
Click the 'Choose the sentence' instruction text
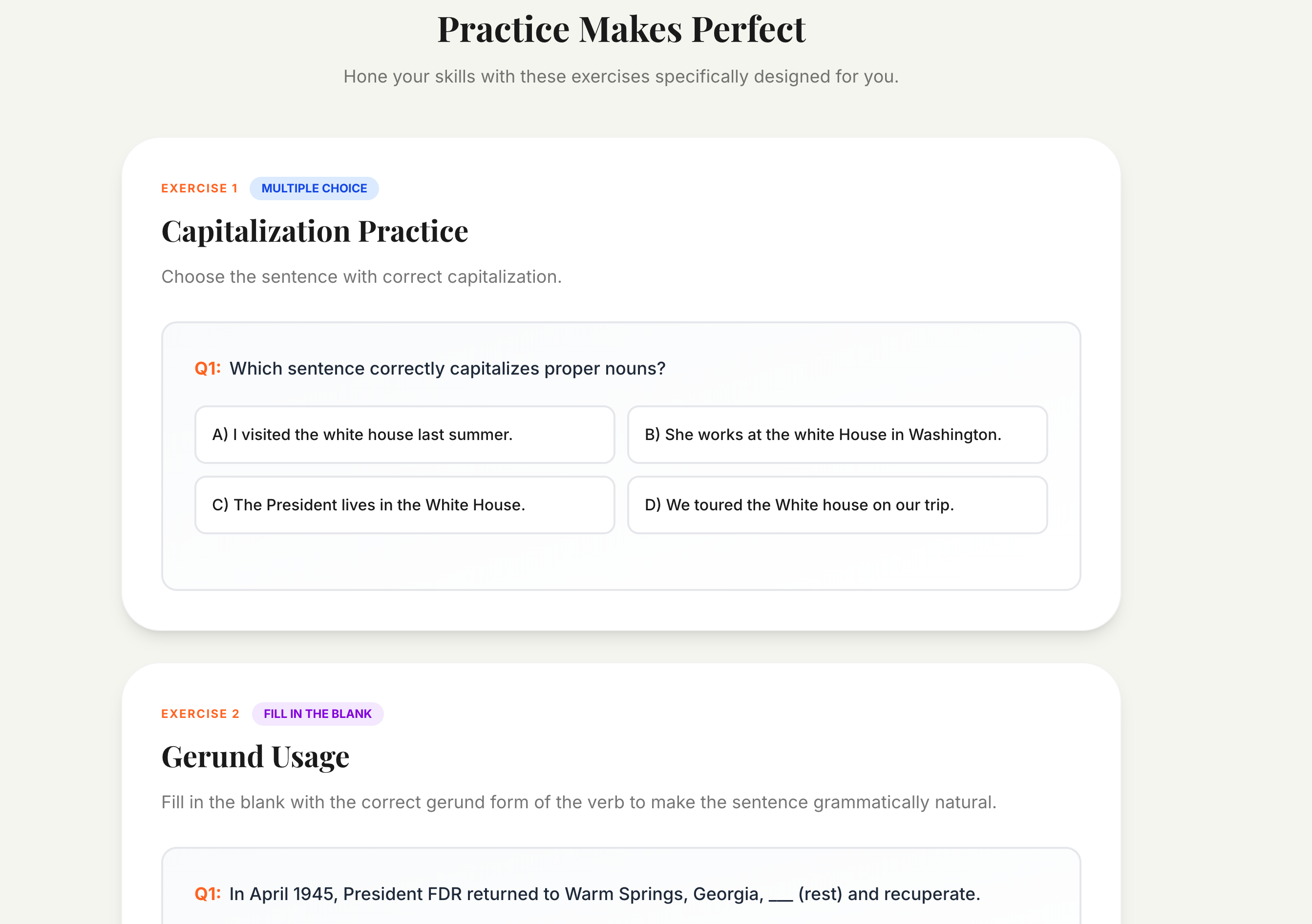click(361, 276)
